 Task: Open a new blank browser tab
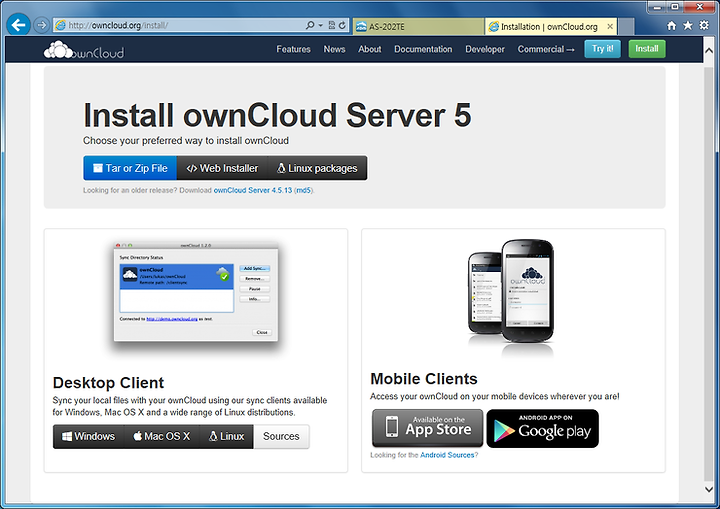point(626,26)
